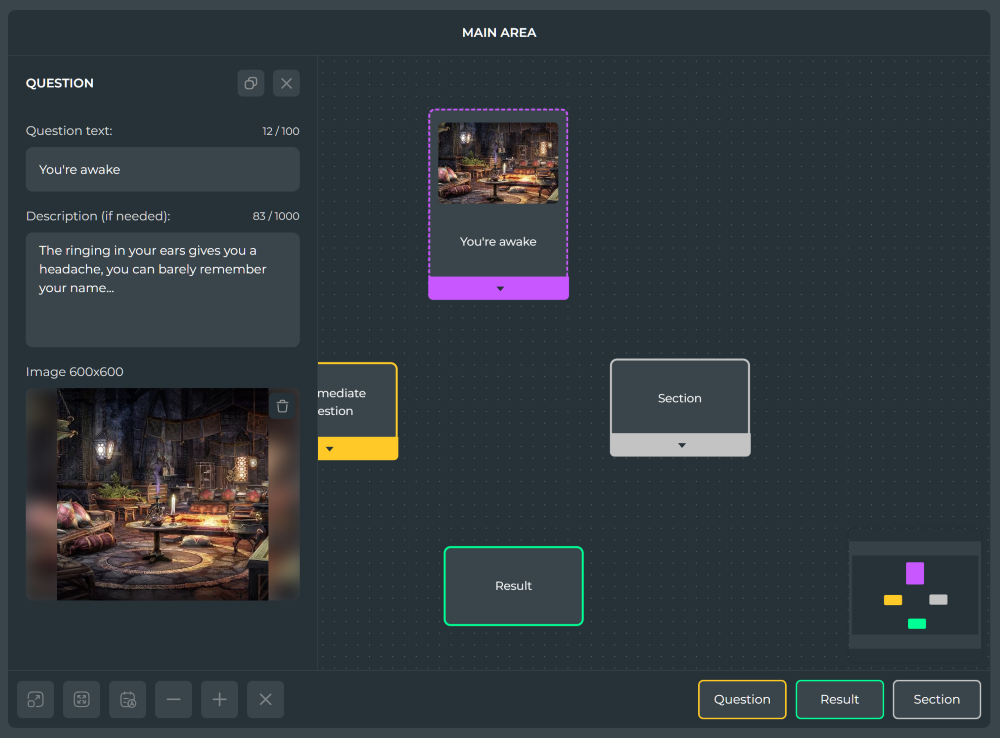Add a new Question node
This screenshot has height=738, width=1000.
coord(742,700)
